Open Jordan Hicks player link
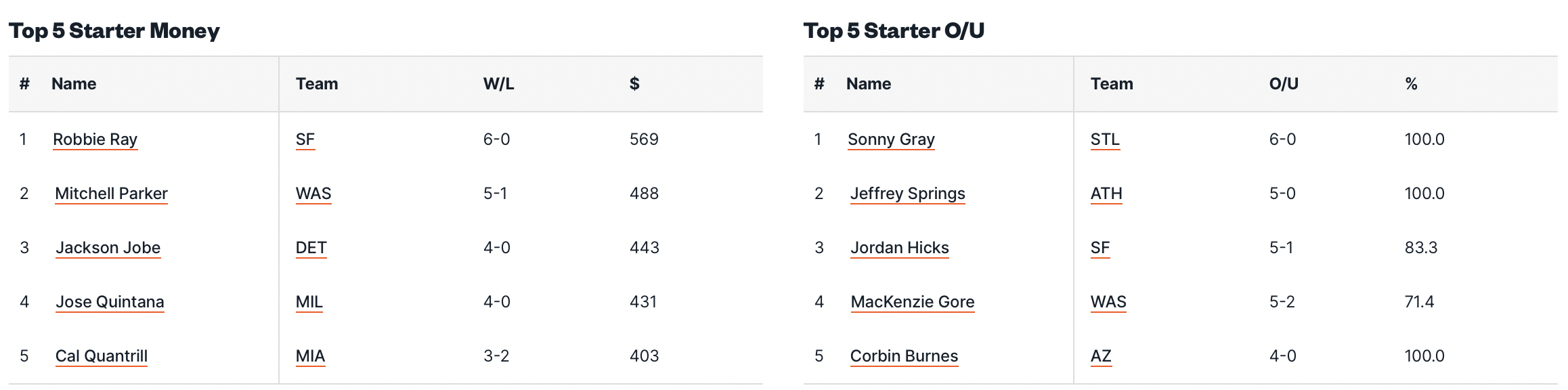Viewport: 1568px width, 390px height. pyautogui.click(x=899, y=248)
